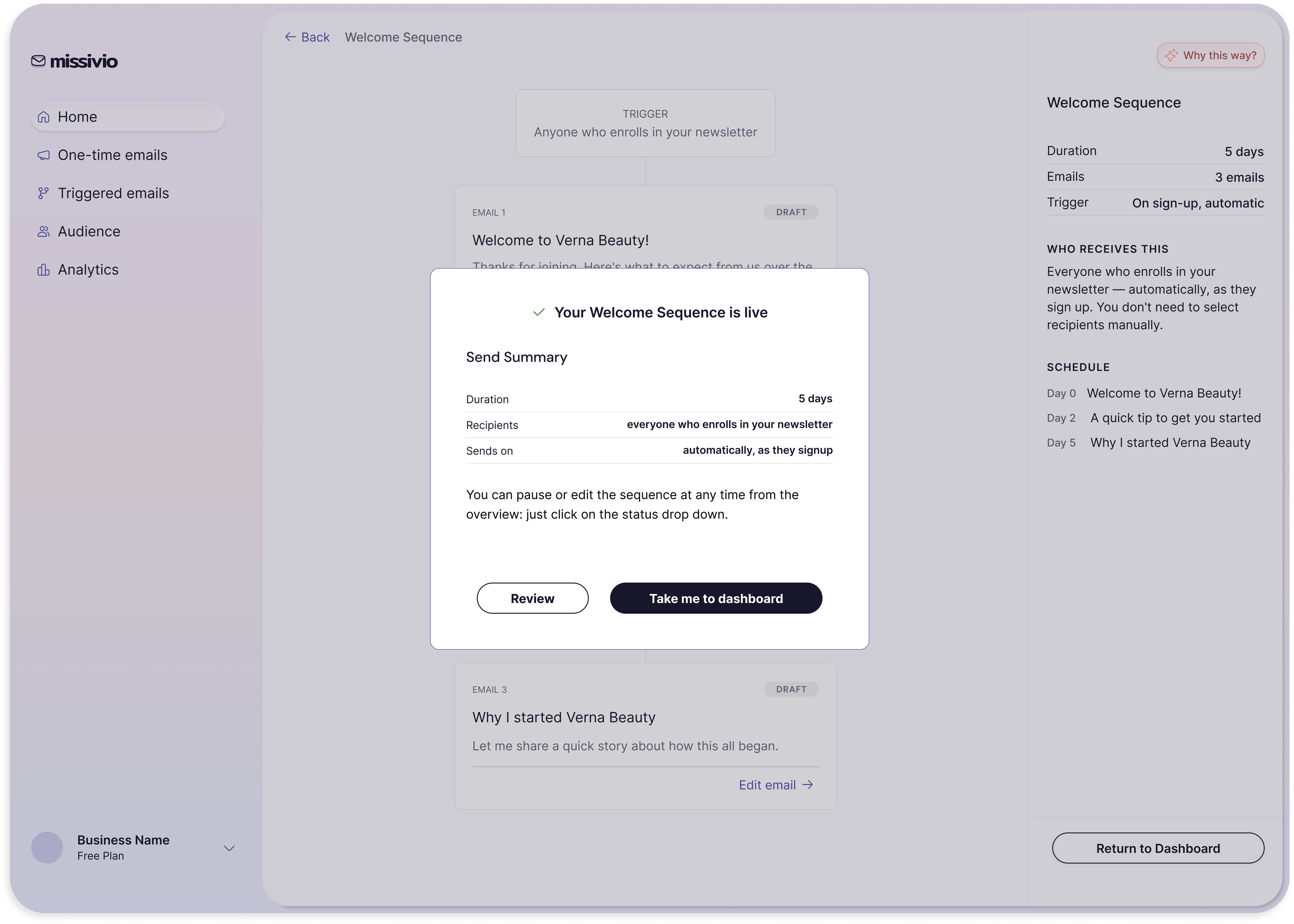The height and width of the screenshot is (924, 1294).
Task: Click 'A quick tip to get you started' row
Action: coord(1176,418)
